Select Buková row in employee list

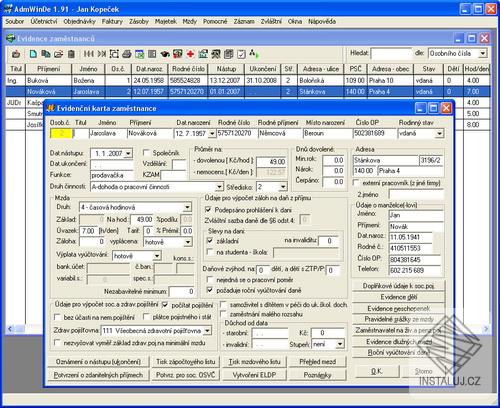[248, 80]
